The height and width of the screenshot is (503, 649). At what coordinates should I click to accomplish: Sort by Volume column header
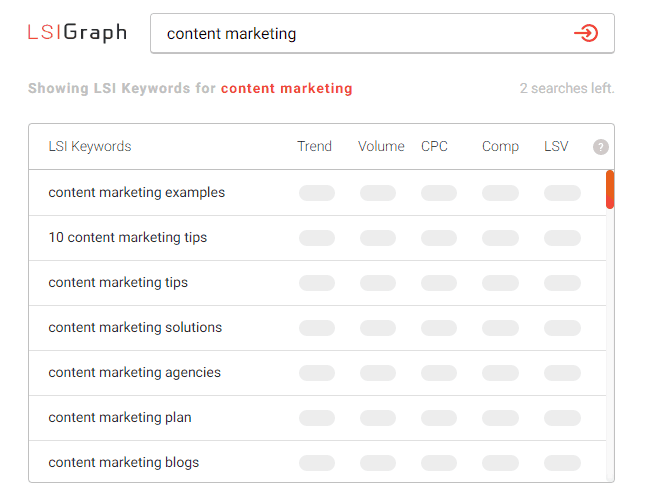pos(381,146)
